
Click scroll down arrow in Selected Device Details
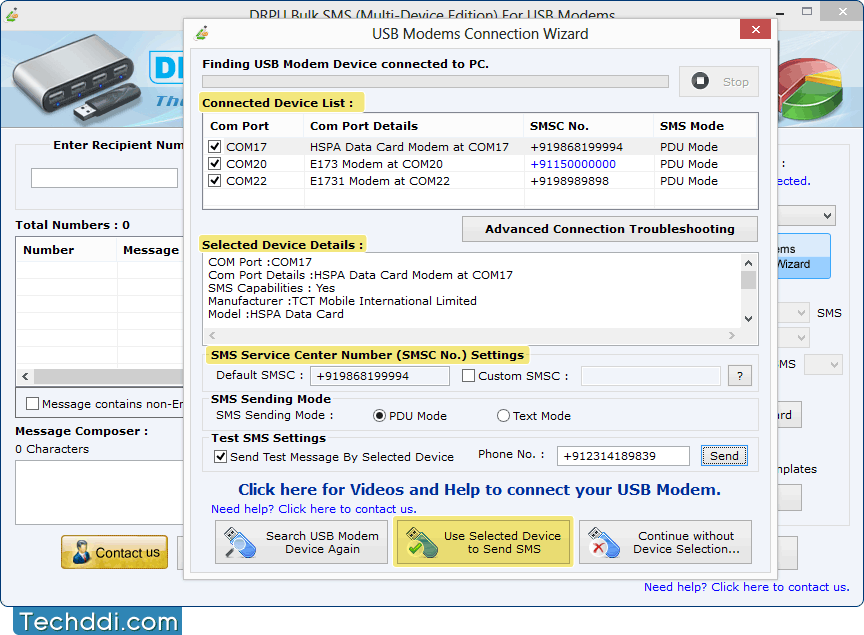[x=748, y=319]
